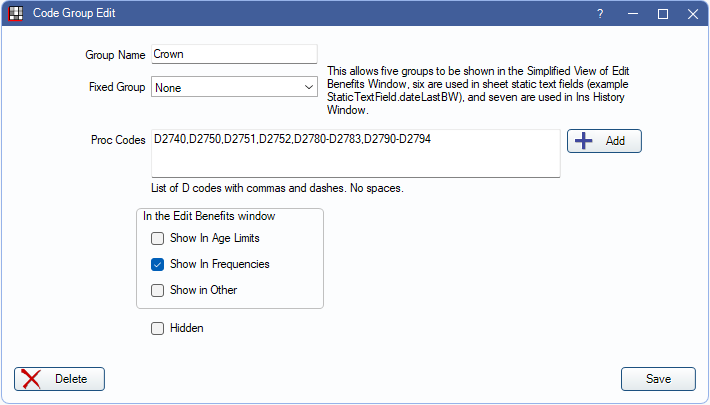Toggle the Hidden checkbox
The image size is (710, 405).
157,328
